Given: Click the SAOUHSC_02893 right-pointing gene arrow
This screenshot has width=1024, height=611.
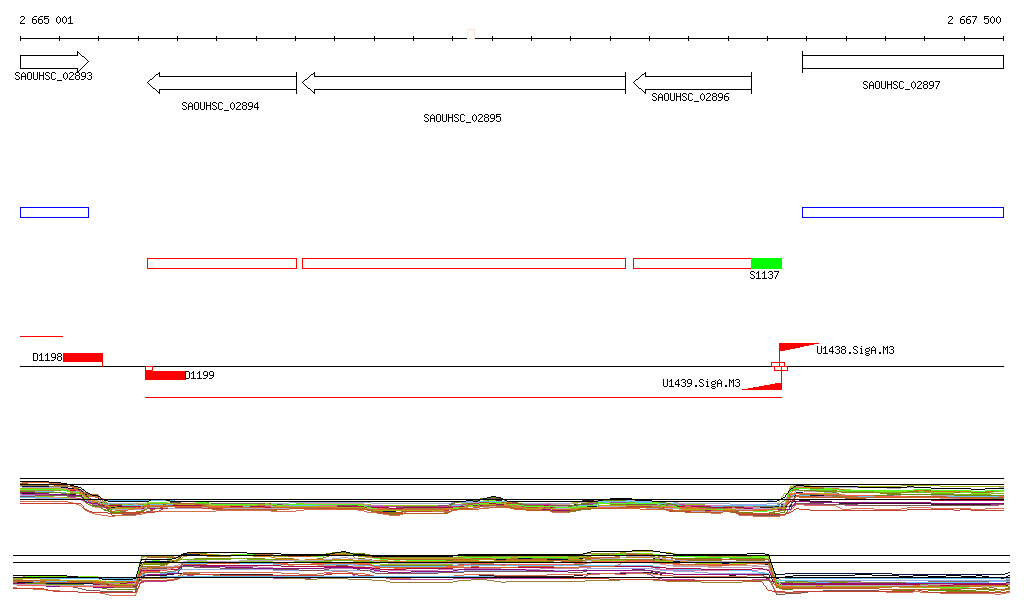Looking at the screenshot, I should point(54,61).
